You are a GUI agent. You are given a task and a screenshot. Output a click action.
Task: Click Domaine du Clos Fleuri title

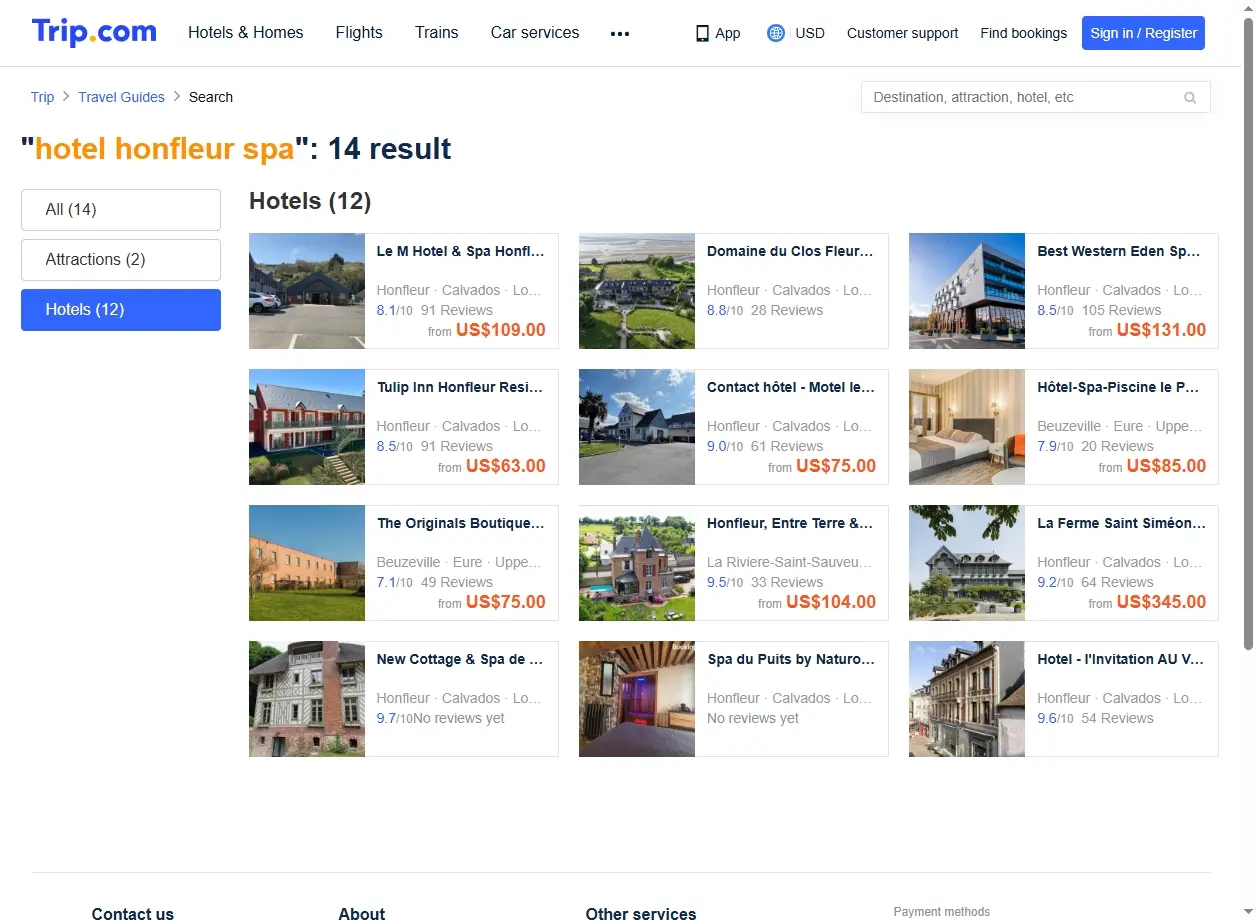(x=791, y=252)
